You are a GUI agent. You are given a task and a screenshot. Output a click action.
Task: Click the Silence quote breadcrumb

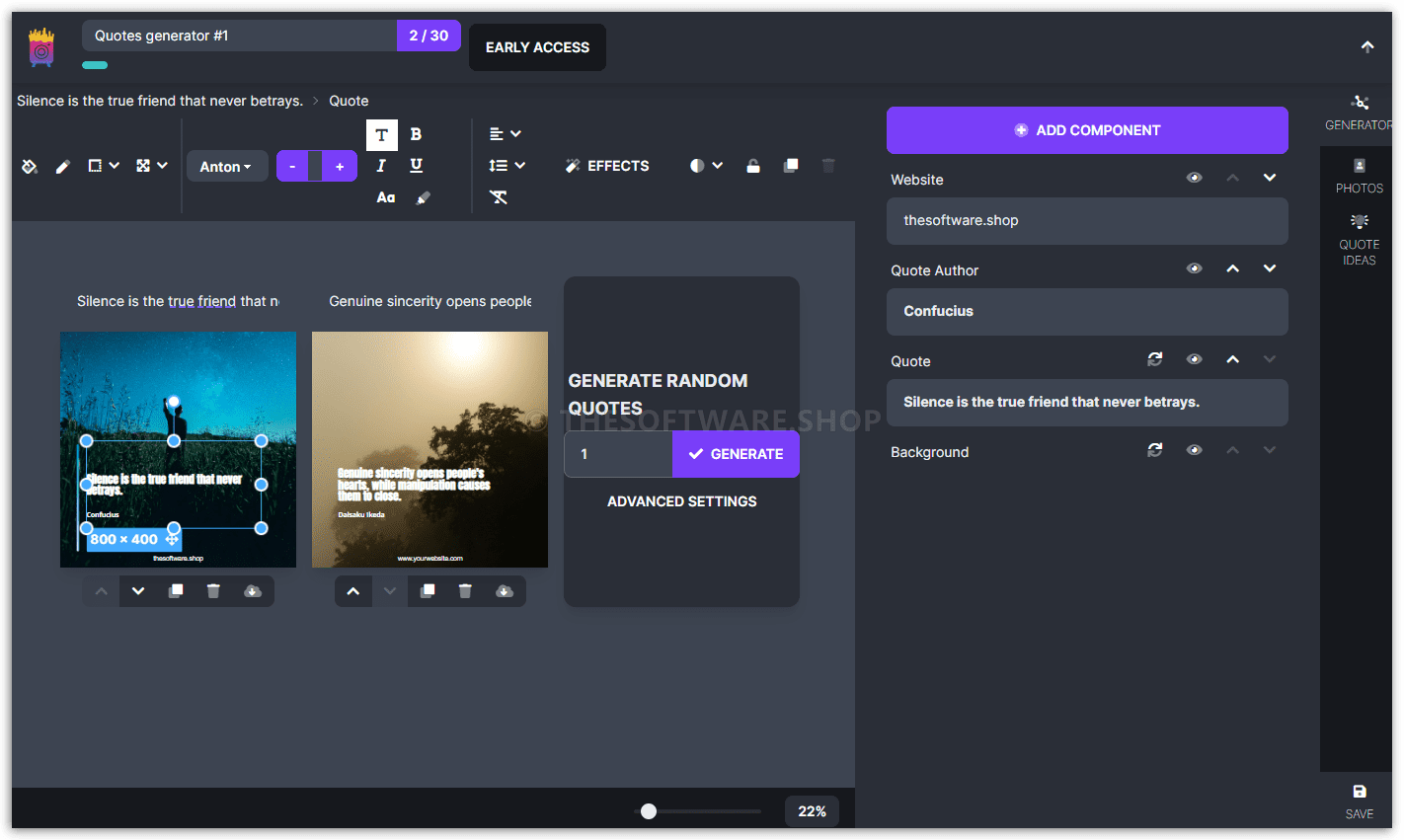pyautogui.click(x=160, y=101)
